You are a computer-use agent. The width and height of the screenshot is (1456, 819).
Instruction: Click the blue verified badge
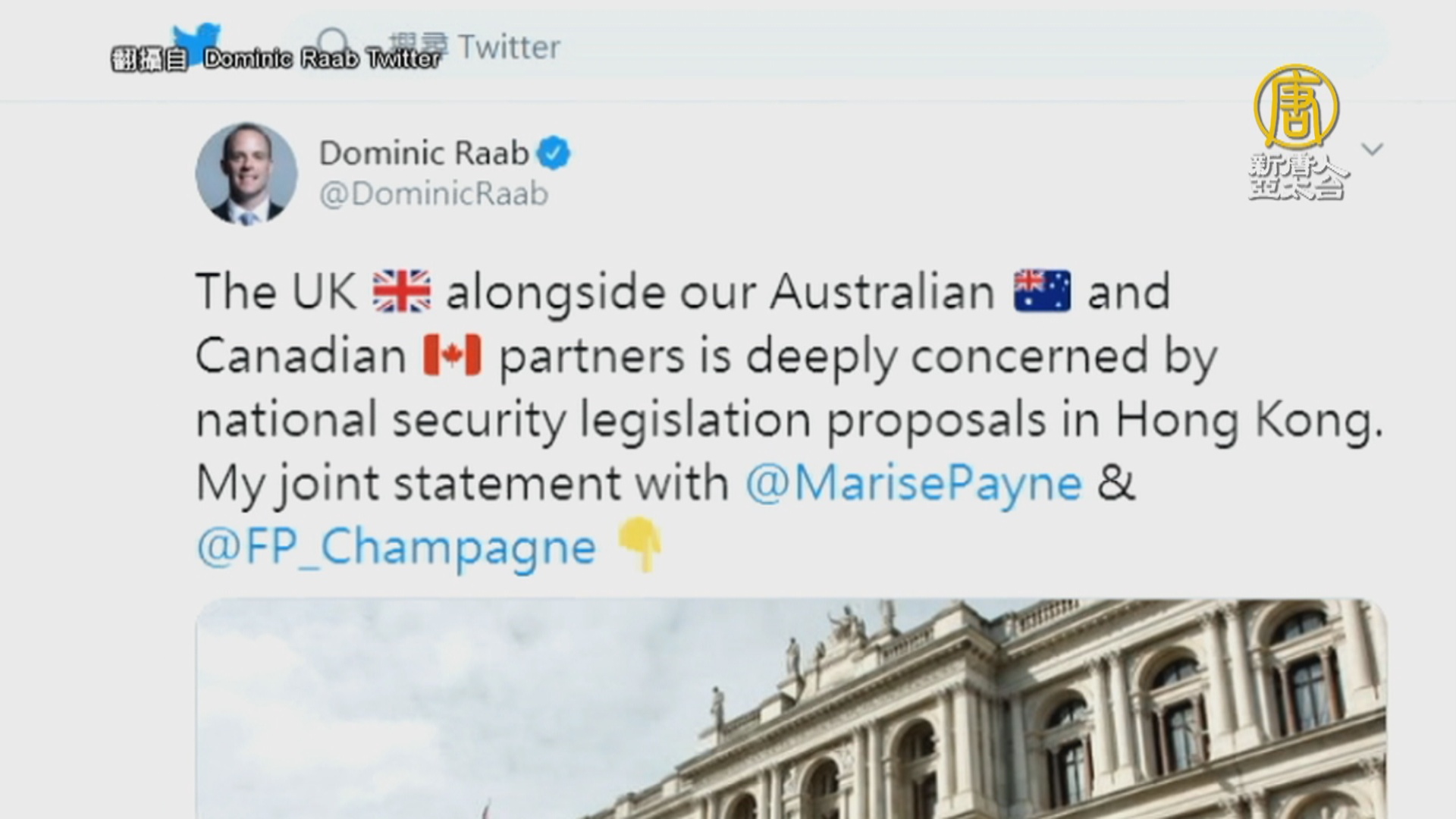[x=554, y=153]
